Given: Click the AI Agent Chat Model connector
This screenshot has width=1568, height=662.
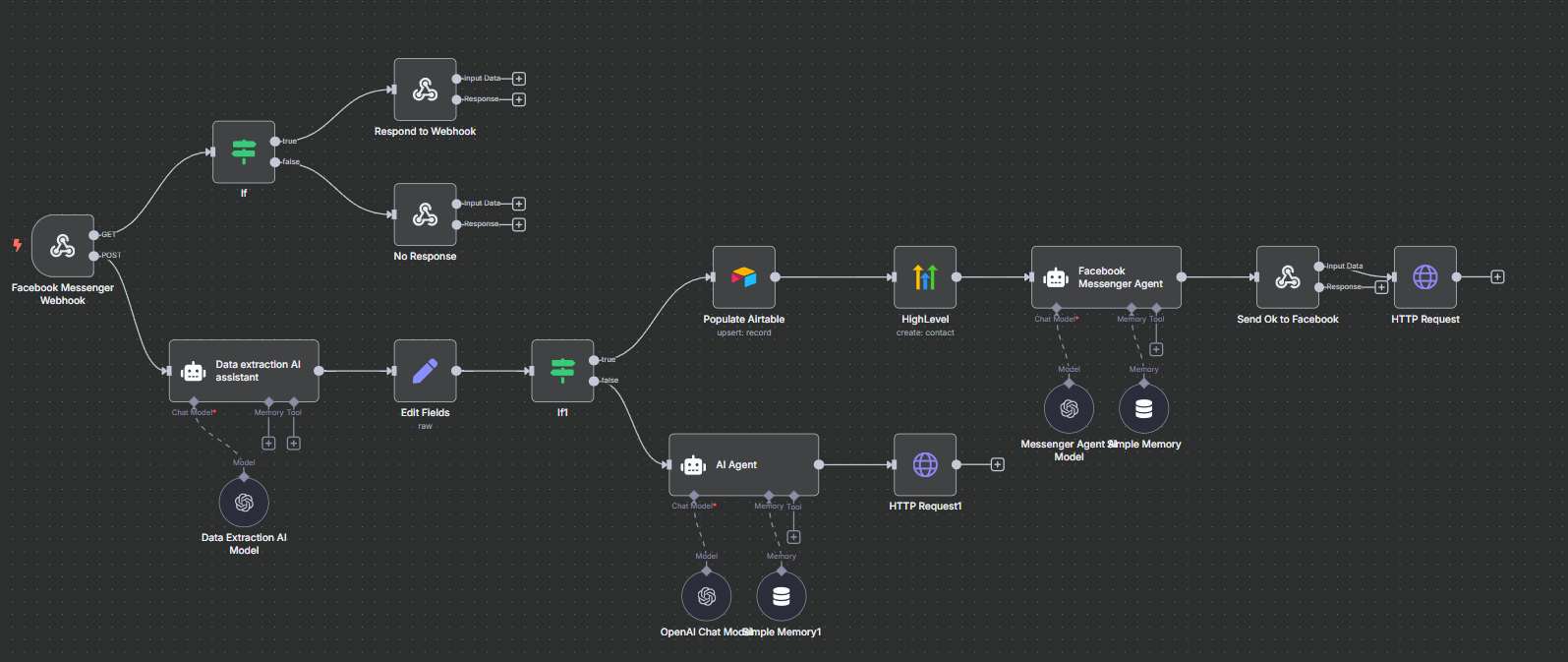Looking at the screenshot, I should click(694, 496).
